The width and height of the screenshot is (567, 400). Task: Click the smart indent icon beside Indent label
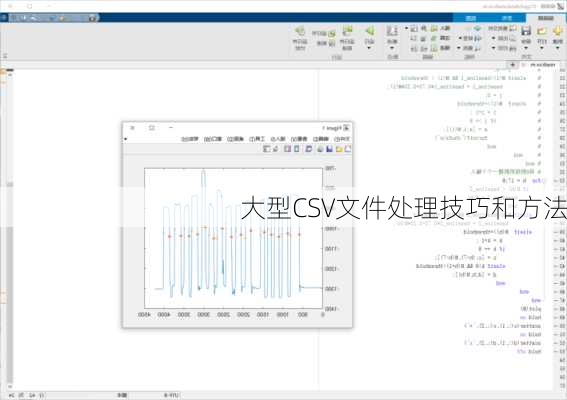coord(434,48)
